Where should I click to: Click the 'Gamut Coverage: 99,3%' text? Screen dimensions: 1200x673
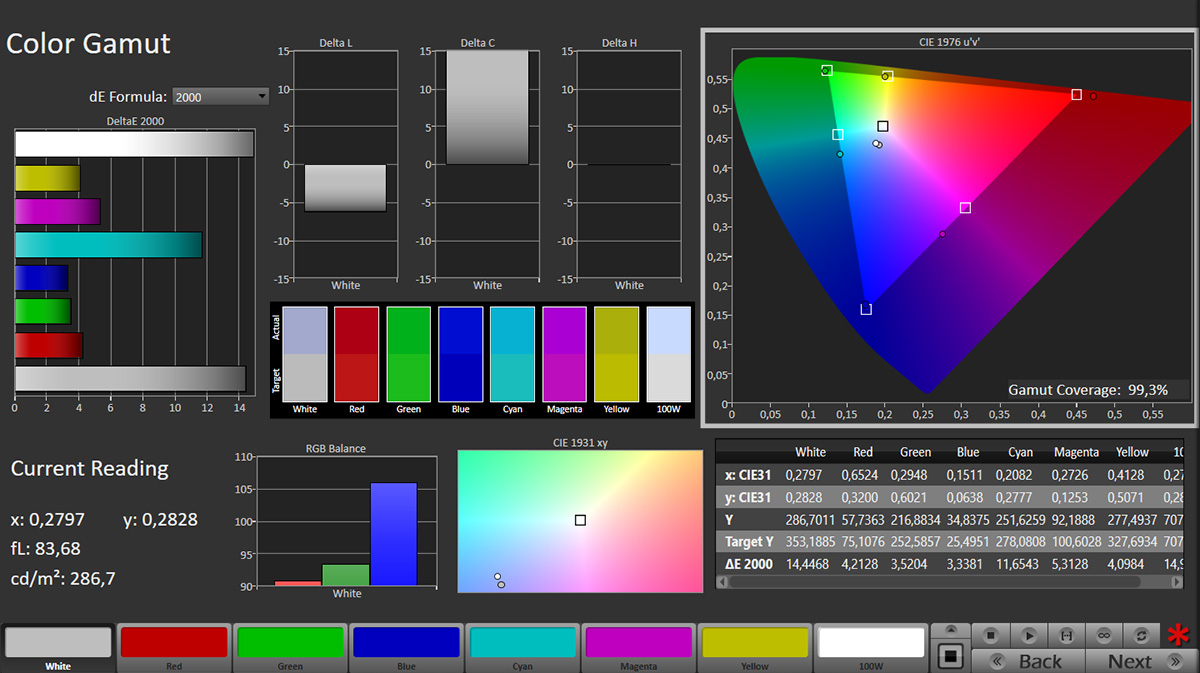pyautogui.click(x=1088, y=390)
